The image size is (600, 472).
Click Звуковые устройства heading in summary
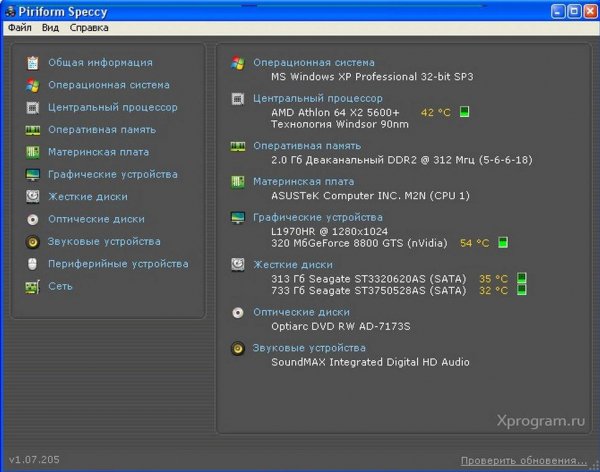309,348
